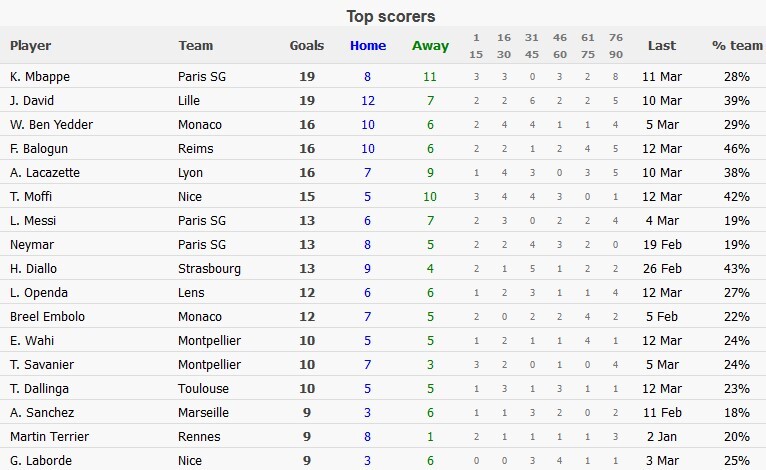Click the Player column header

pos(31,46)
